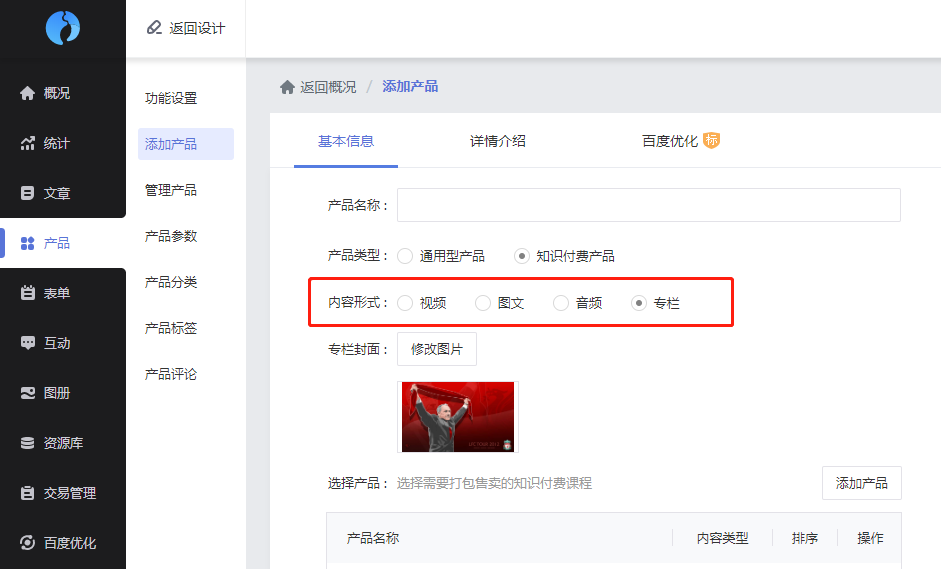The width and height of the screenshot is (941, 569).
Task: Open 图册 gallery in sidebar
Action: pyautogui.click(x=56, y=393)
